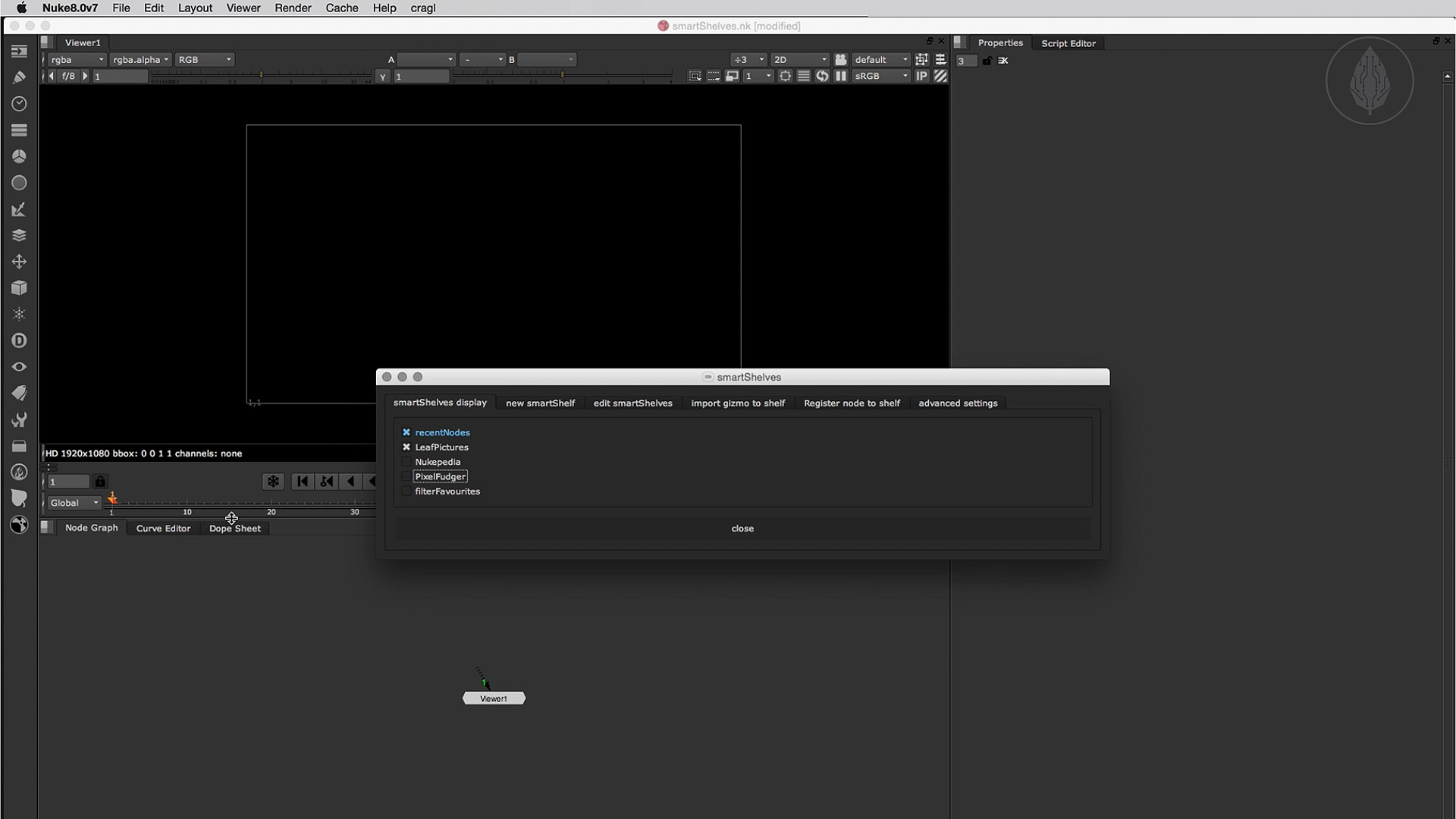Open the Transform nodes move icon
This screenshot has width=1456, height=819.
click(x=19, y=262)
